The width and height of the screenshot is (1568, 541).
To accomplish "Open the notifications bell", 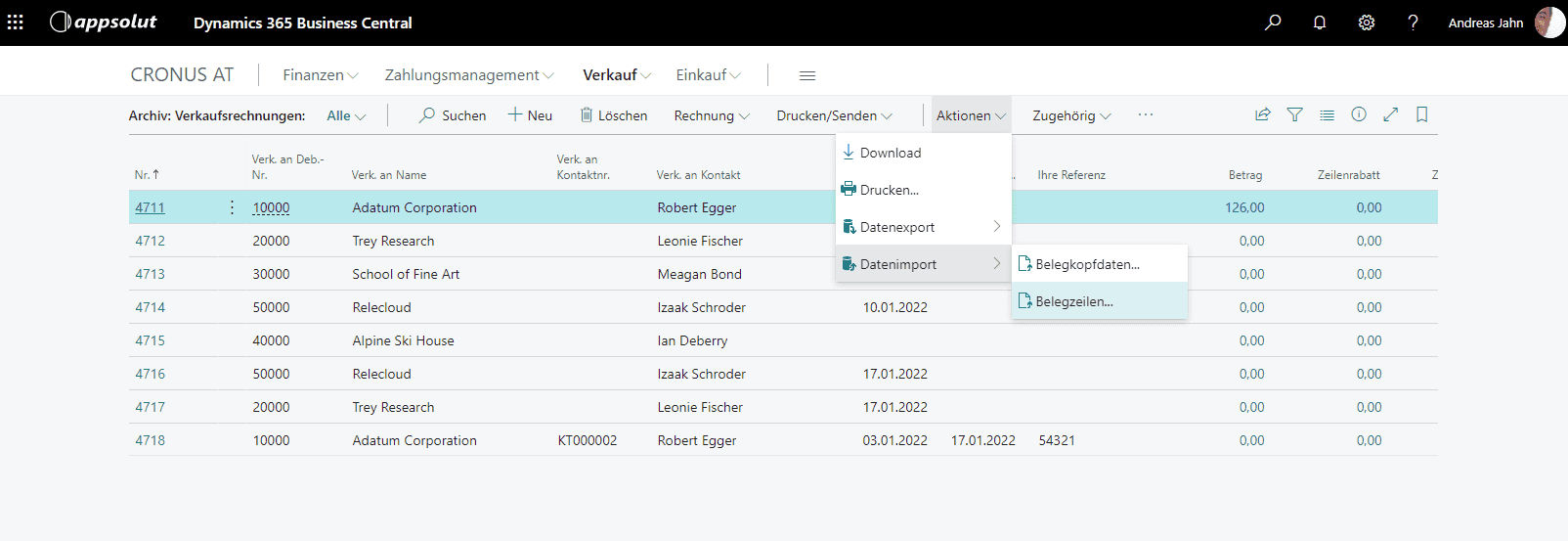I will click(1320, 23).
